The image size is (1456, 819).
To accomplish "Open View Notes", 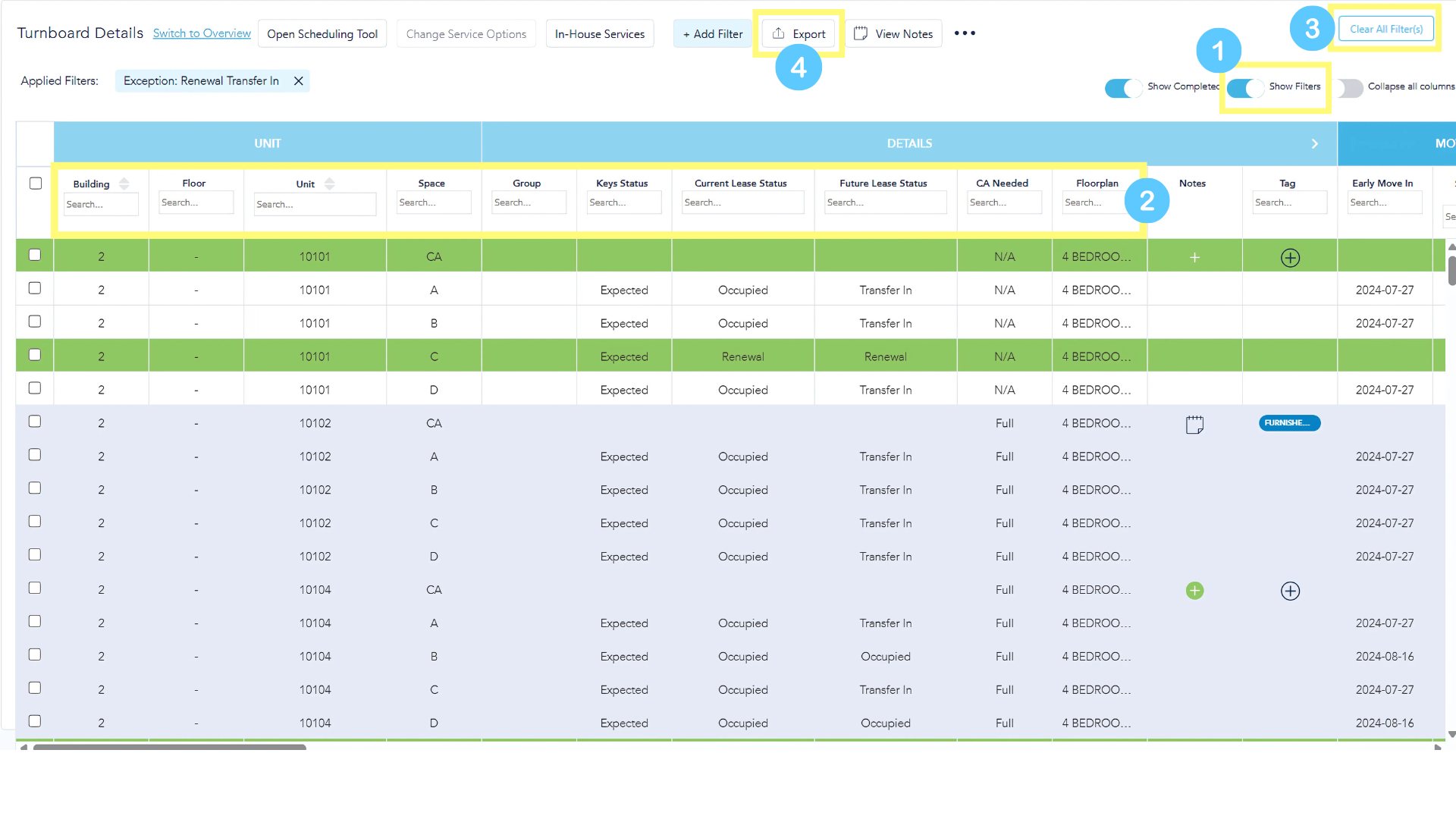I will coord(893,34).
